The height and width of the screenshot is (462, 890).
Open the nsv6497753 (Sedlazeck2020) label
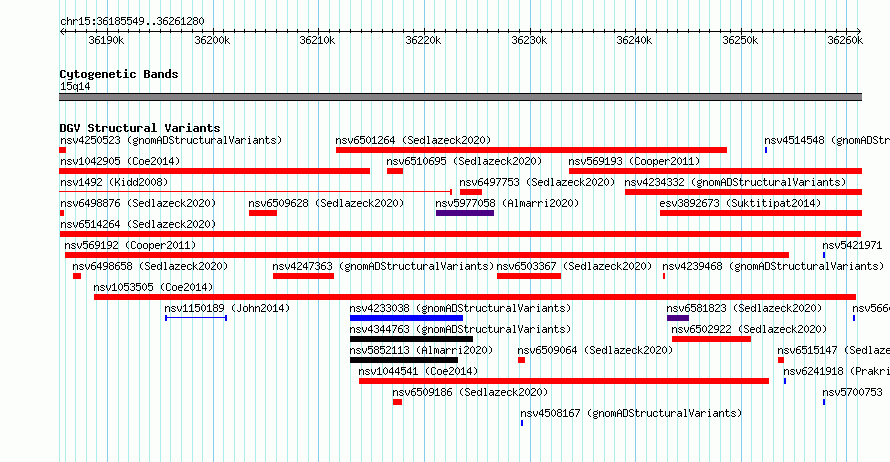538,182
